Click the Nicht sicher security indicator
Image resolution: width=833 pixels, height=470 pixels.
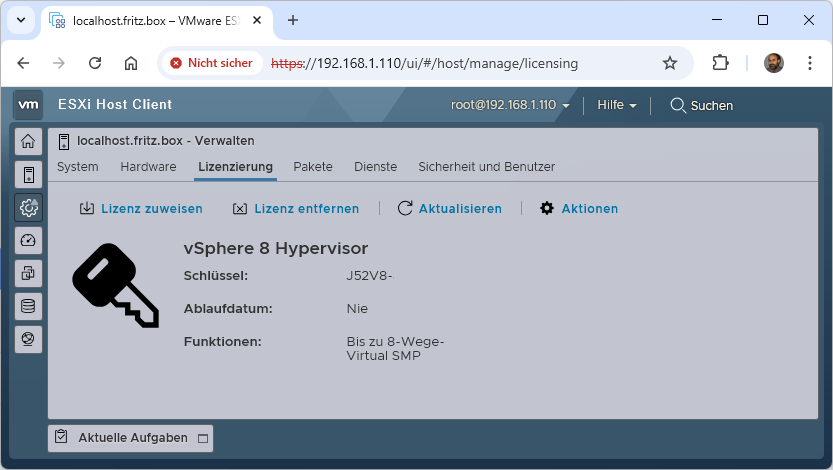211,63
